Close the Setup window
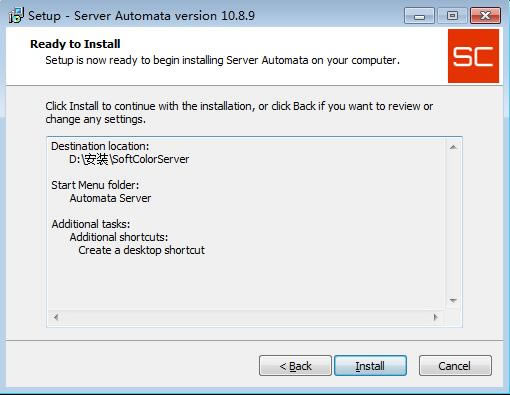 [x=485, y=16]
